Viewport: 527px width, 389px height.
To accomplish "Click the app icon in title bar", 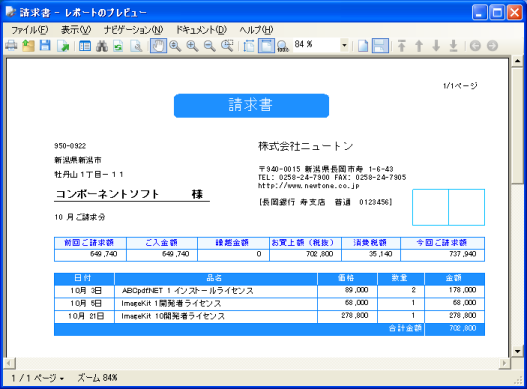I will point(11,11).
